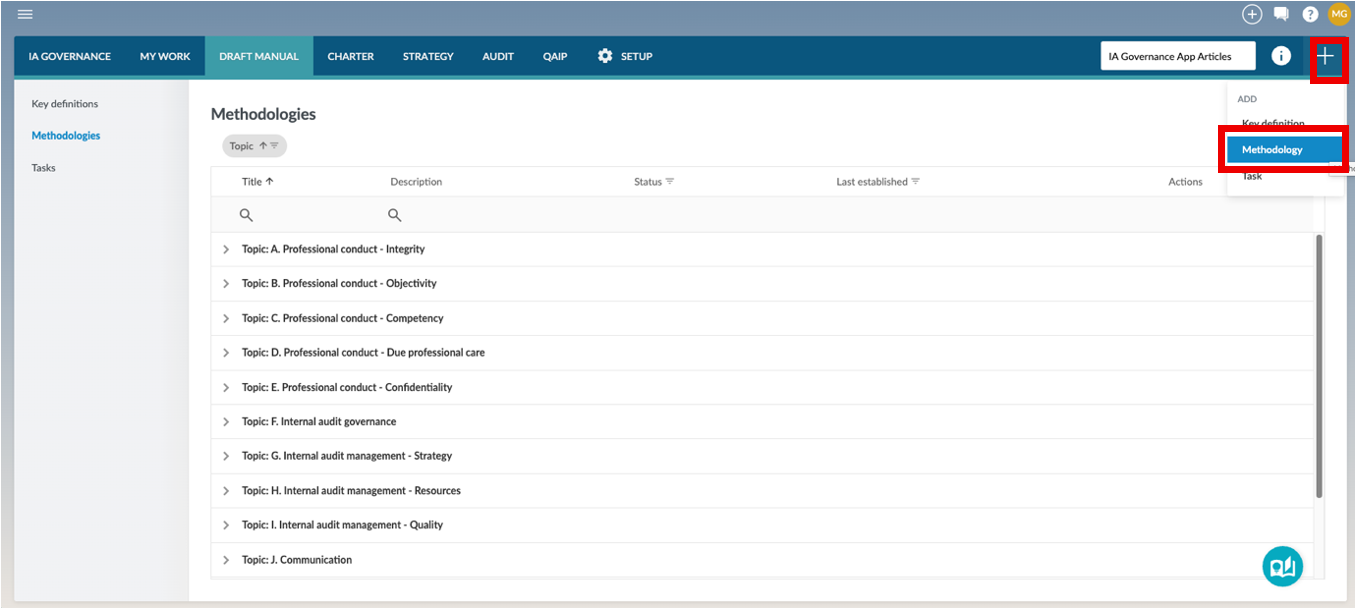Click the Title column header text

(x=252, y=182)
